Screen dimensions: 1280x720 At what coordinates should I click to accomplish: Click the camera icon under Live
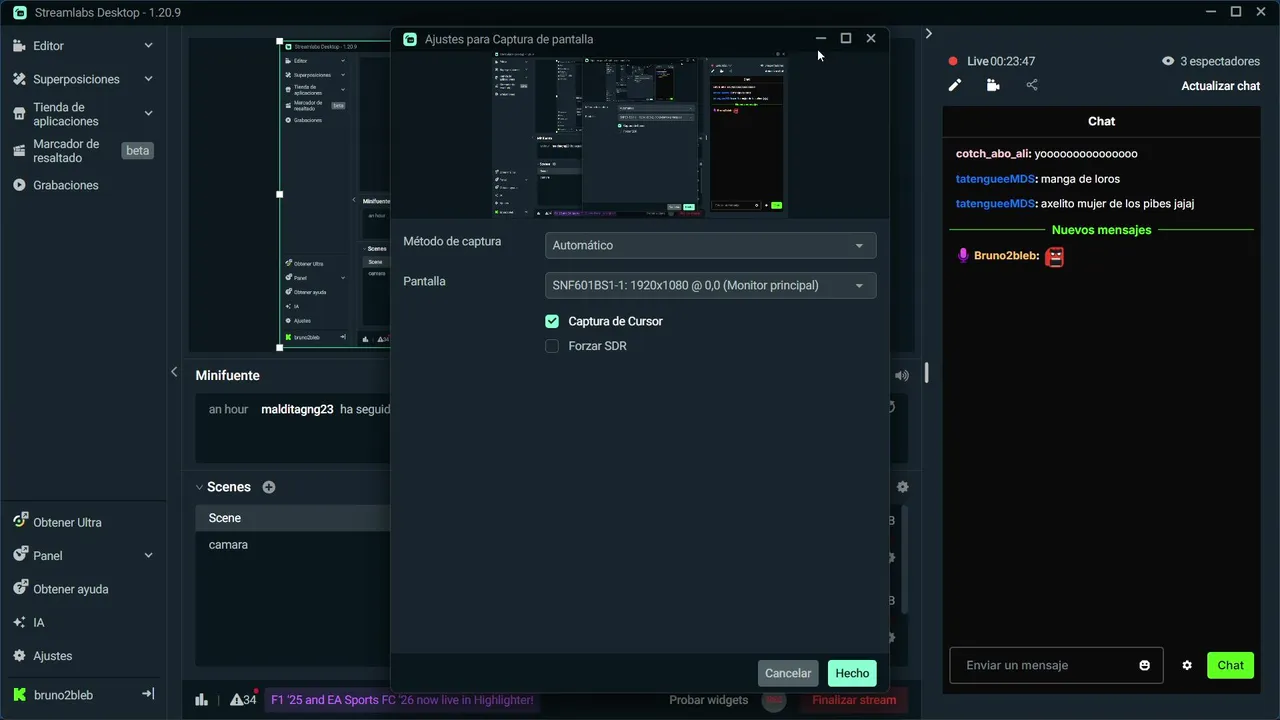coord(993,85)
